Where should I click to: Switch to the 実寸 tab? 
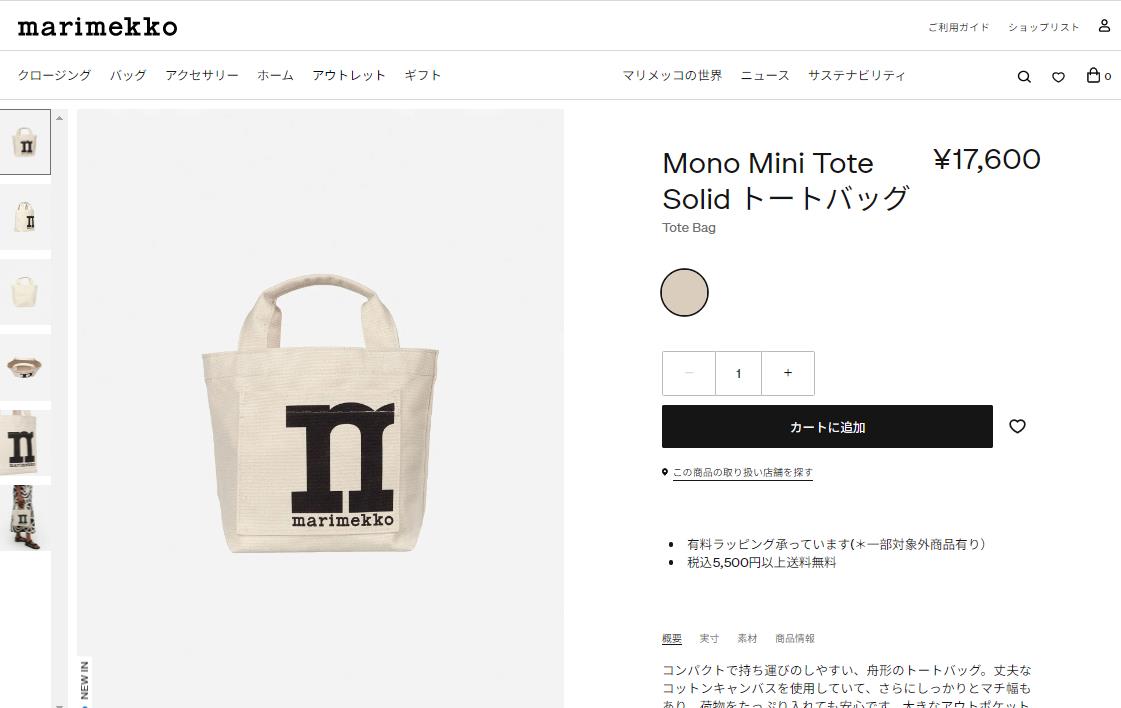709,638
